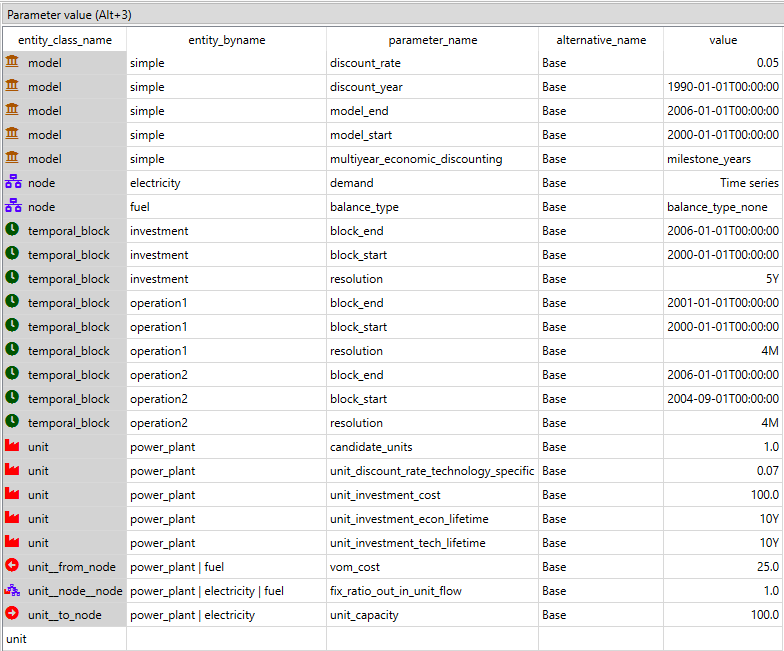
Task: Select the 'power_plant | fuel' entity cell
Action: pyautogui.click(x=226, y=567)
